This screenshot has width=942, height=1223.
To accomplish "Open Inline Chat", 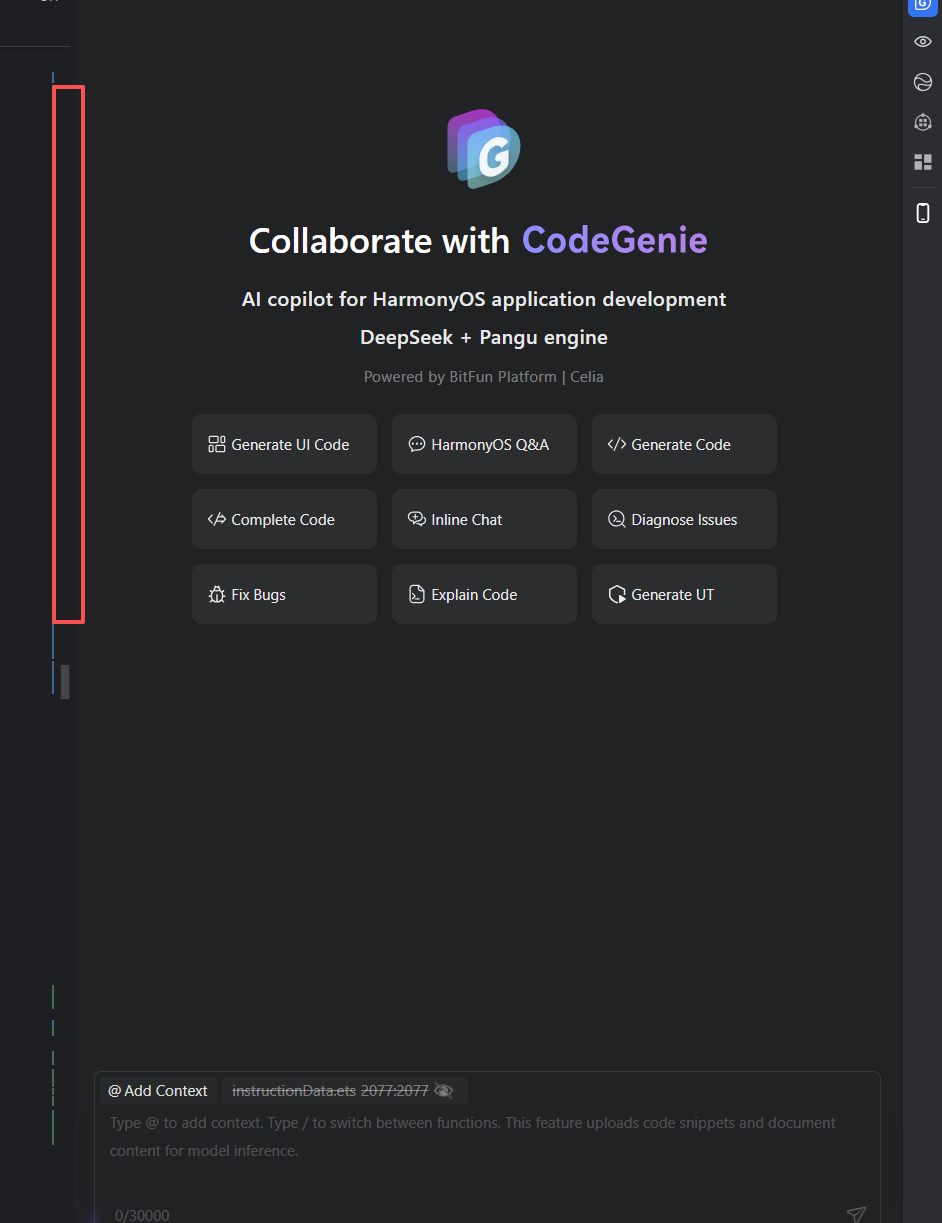I will (x=484, y=519).
